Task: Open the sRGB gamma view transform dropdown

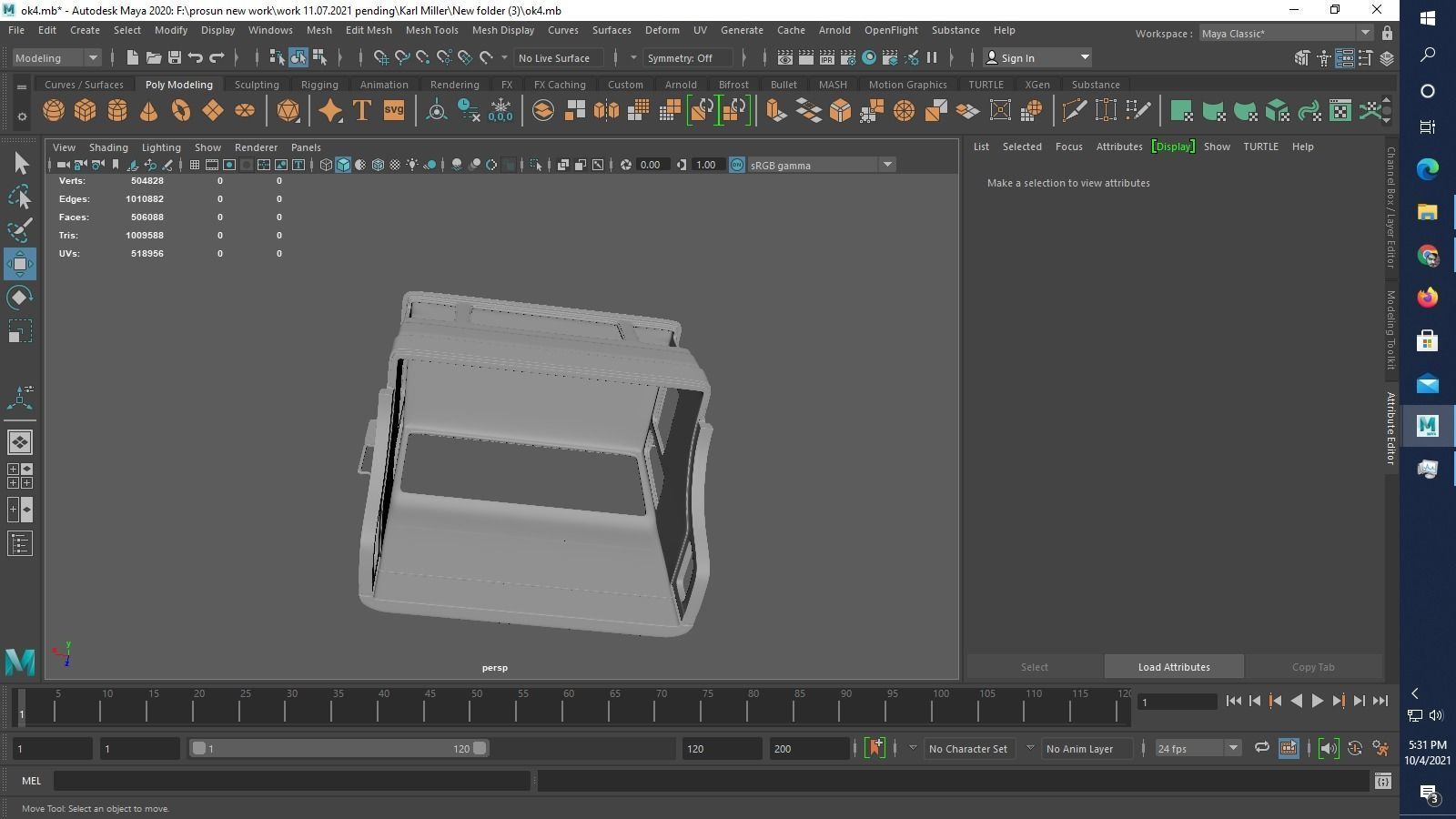Action: [821, 165]
